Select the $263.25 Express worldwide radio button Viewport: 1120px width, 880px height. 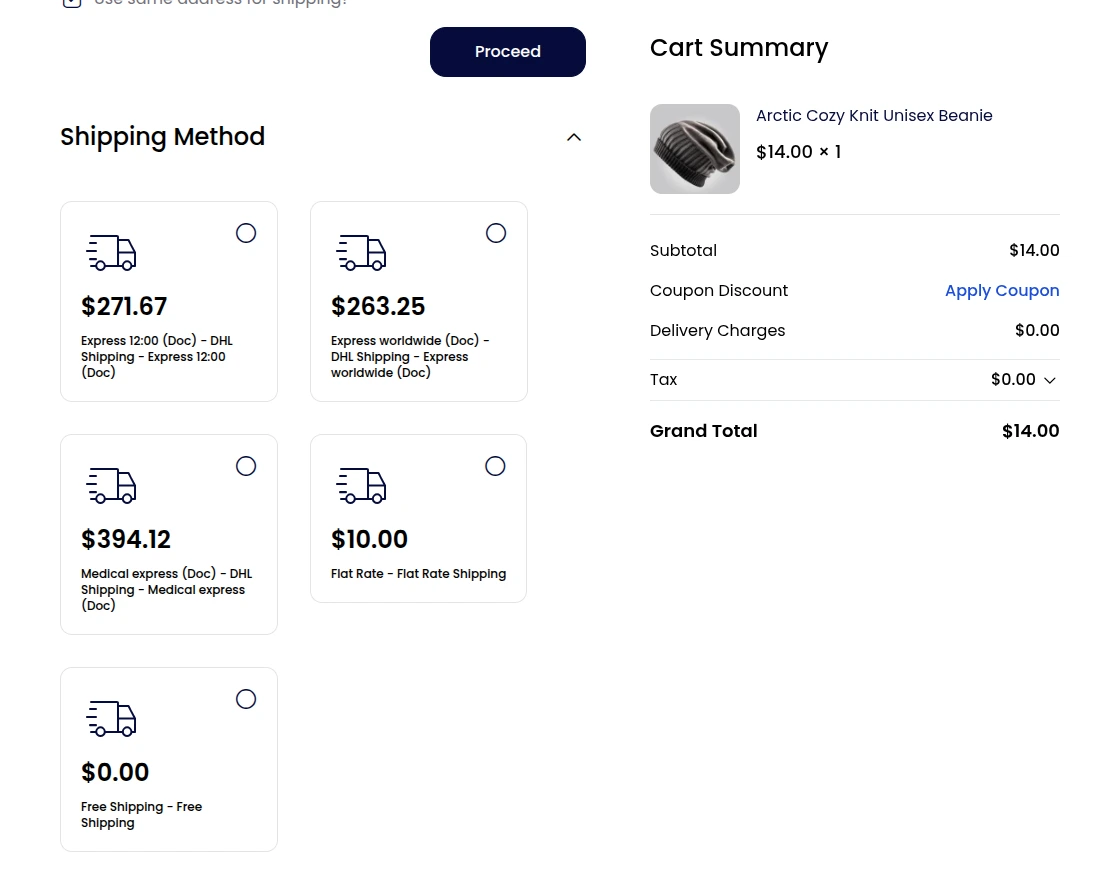pyautogui.click(x=496, y=233)
